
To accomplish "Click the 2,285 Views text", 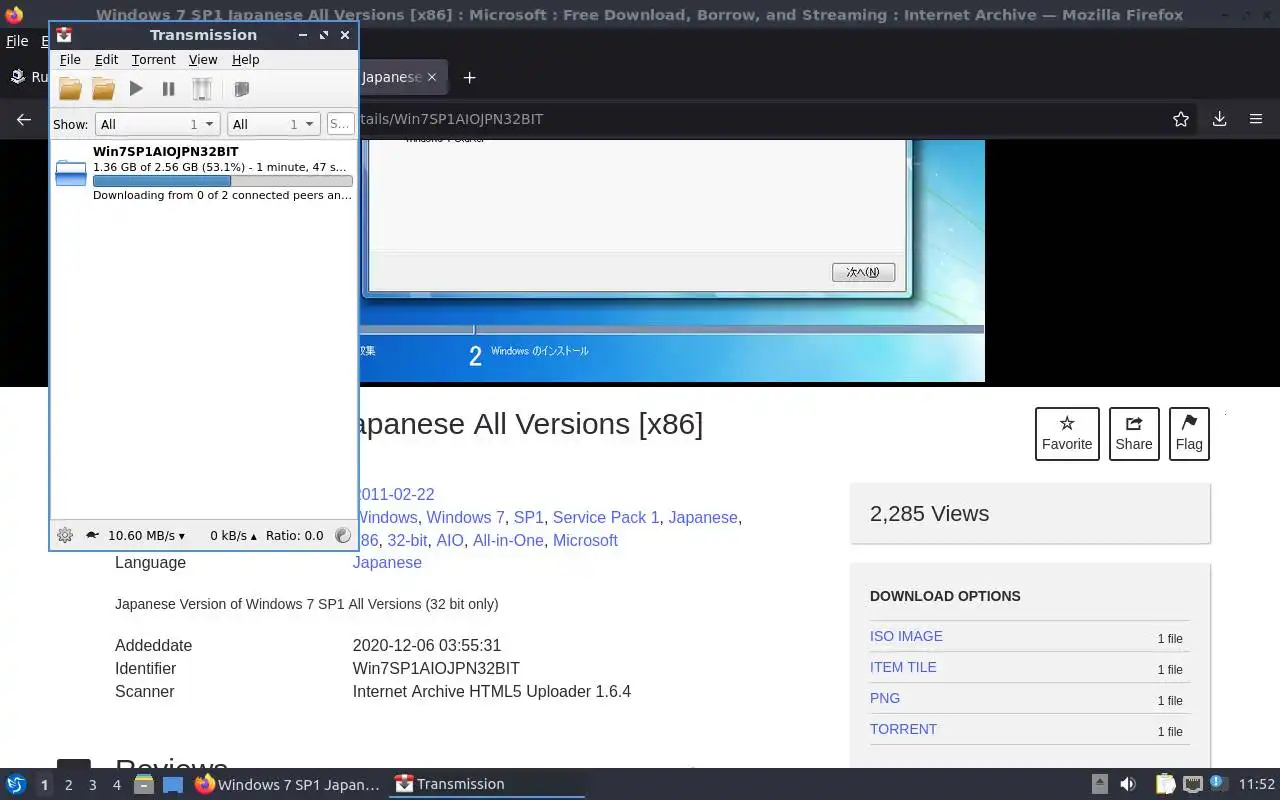I will pyautogui.click(x=929, y=513).
